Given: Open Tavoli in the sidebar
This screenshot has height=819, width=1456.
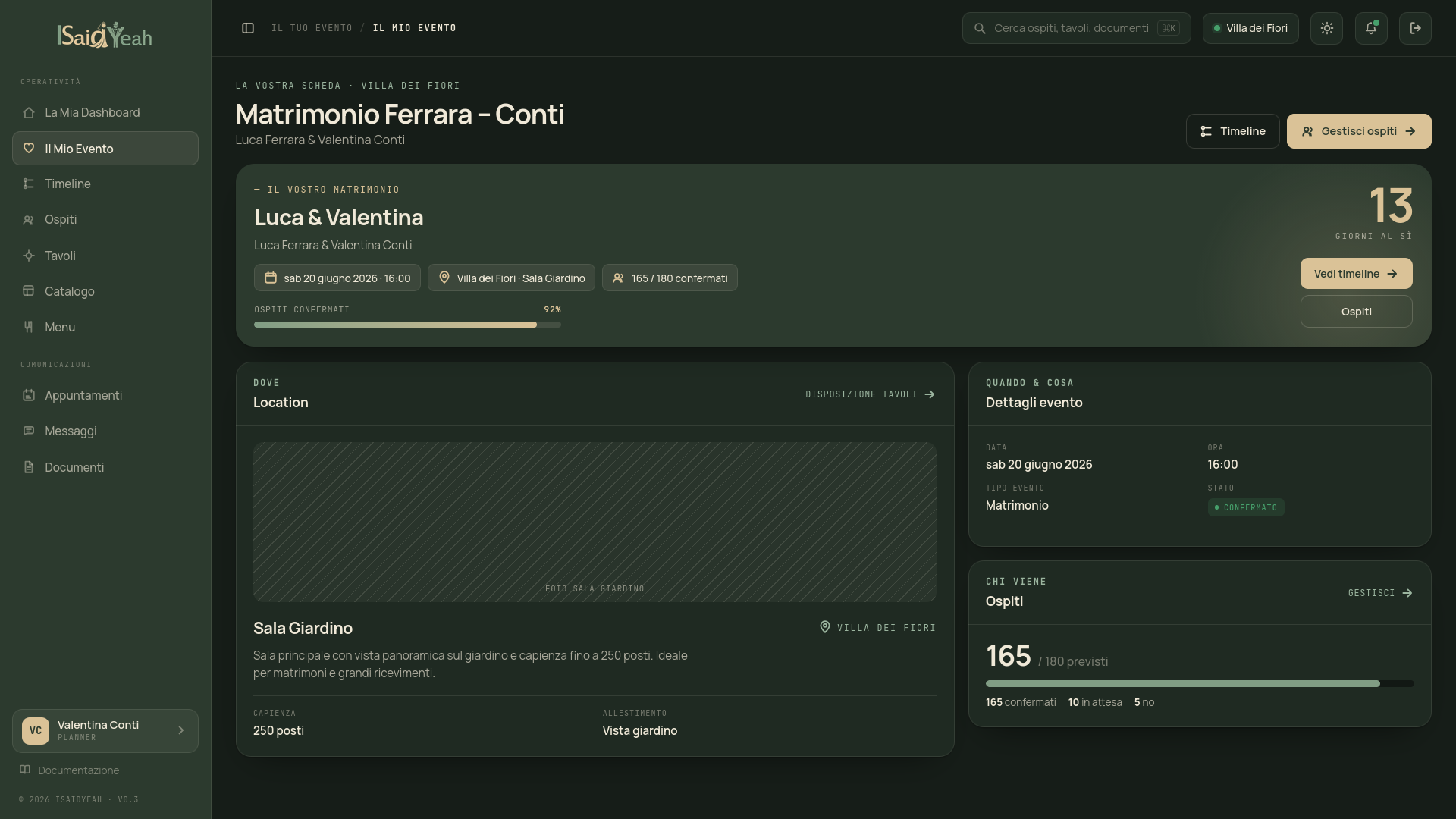Looking at the screenshot, I should point(105,256).
